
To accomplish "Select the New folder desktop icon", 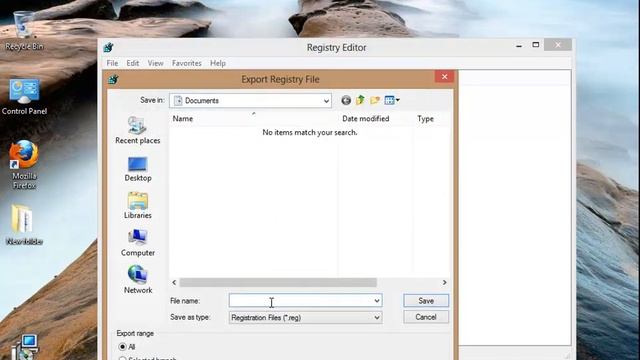I will point(24,224).
